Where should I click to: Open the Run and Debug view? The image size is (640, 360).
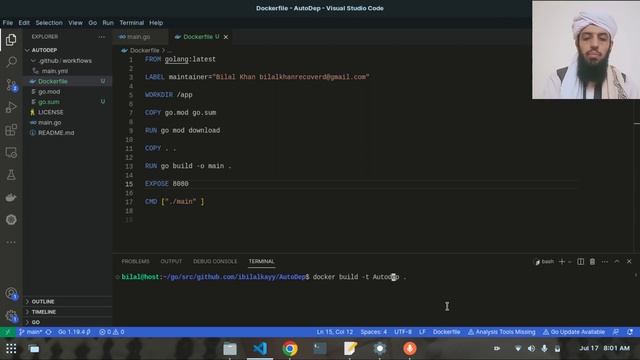[11, 107]
